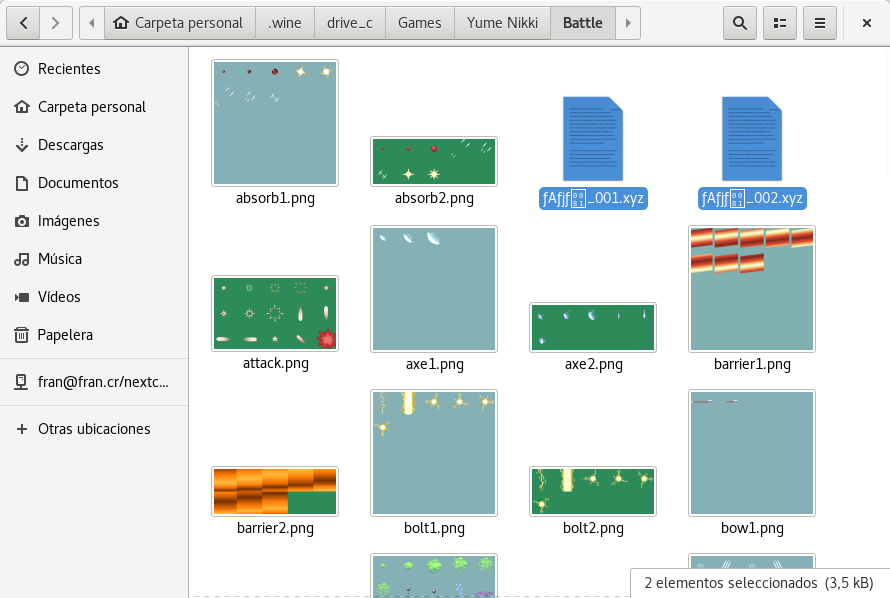
Task: Click the Papelera trash can icon
Action: [22, 335]
